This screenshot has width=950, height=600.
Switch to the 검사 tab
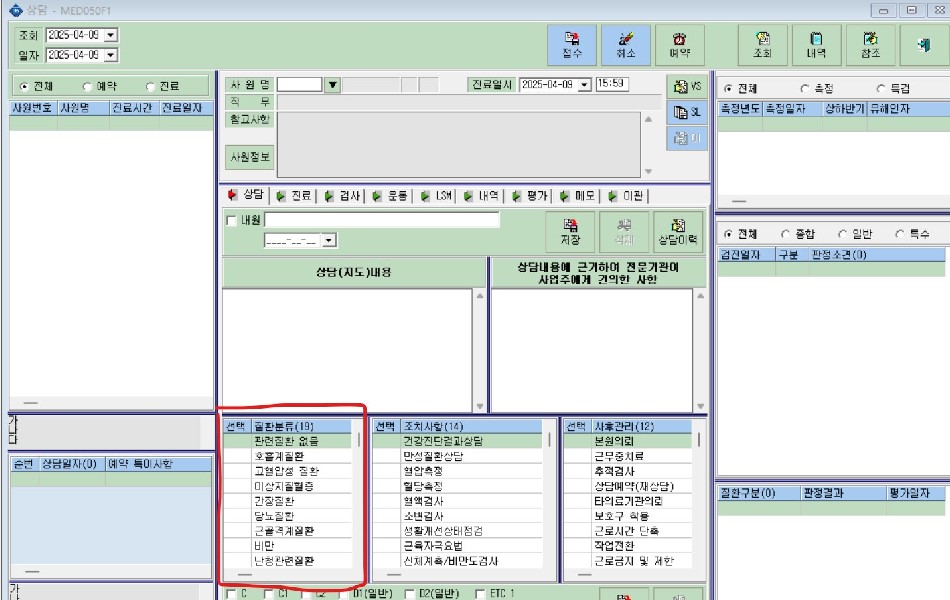[342, 196]
